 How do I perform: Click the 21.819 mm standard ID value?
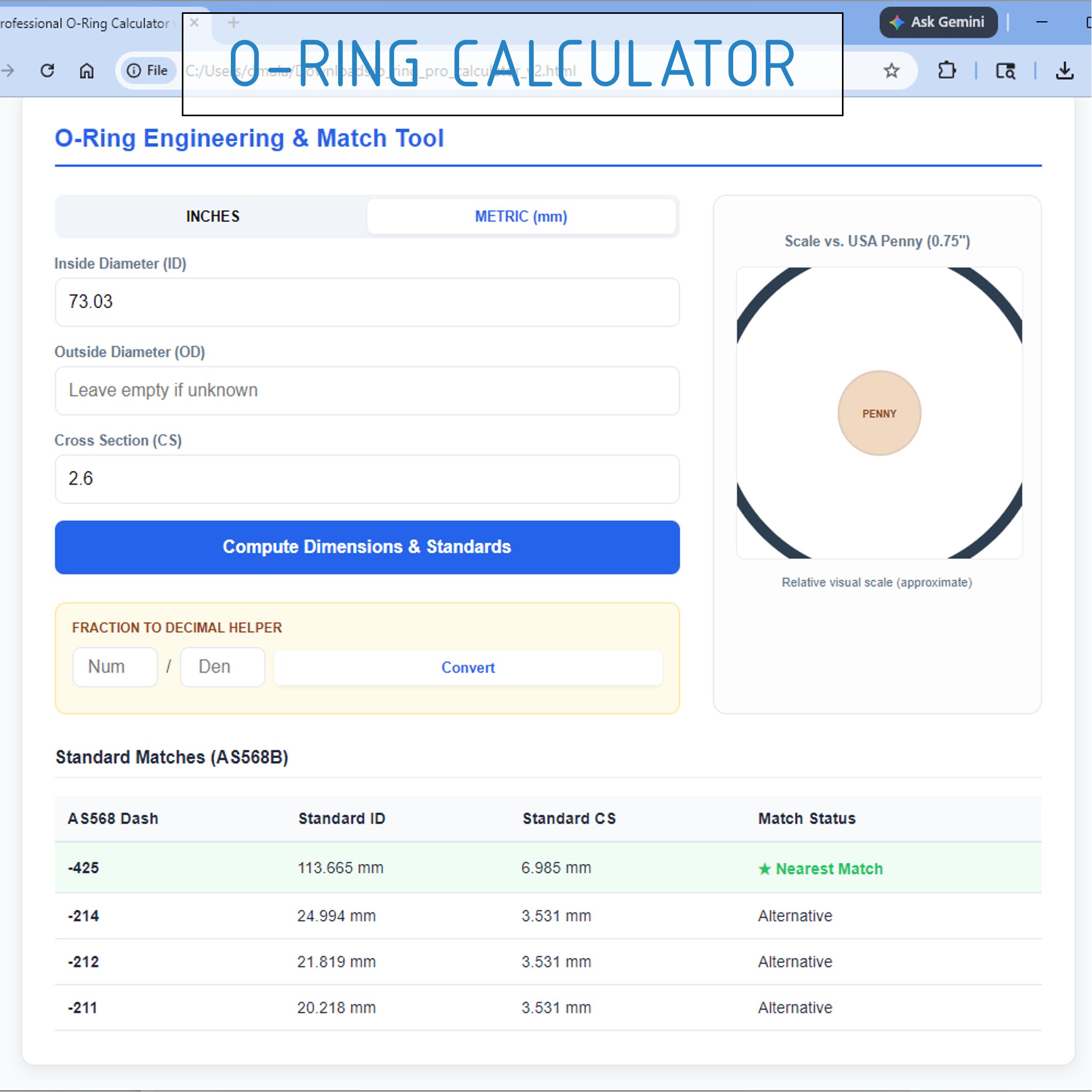point(336,962)
